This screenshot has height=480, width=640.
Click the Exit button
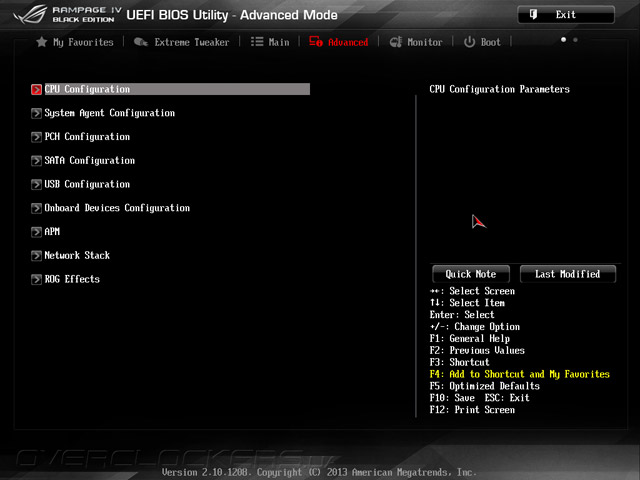(566, 15)
